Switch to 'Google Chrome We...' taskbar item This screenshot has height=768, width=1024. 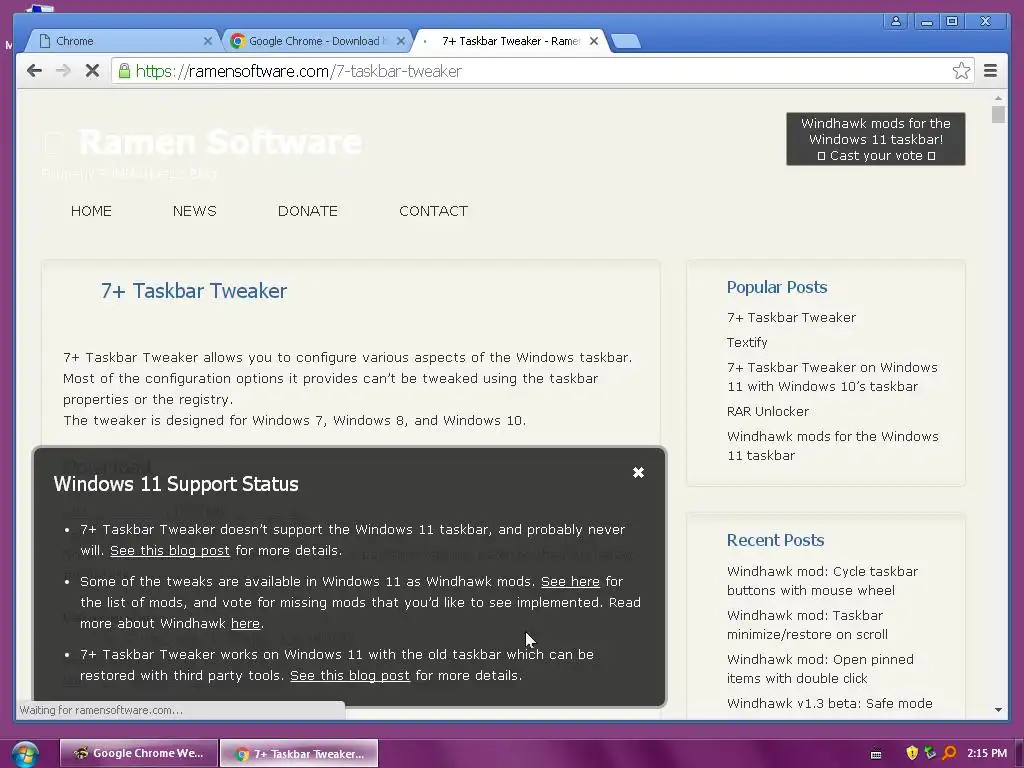139,753
